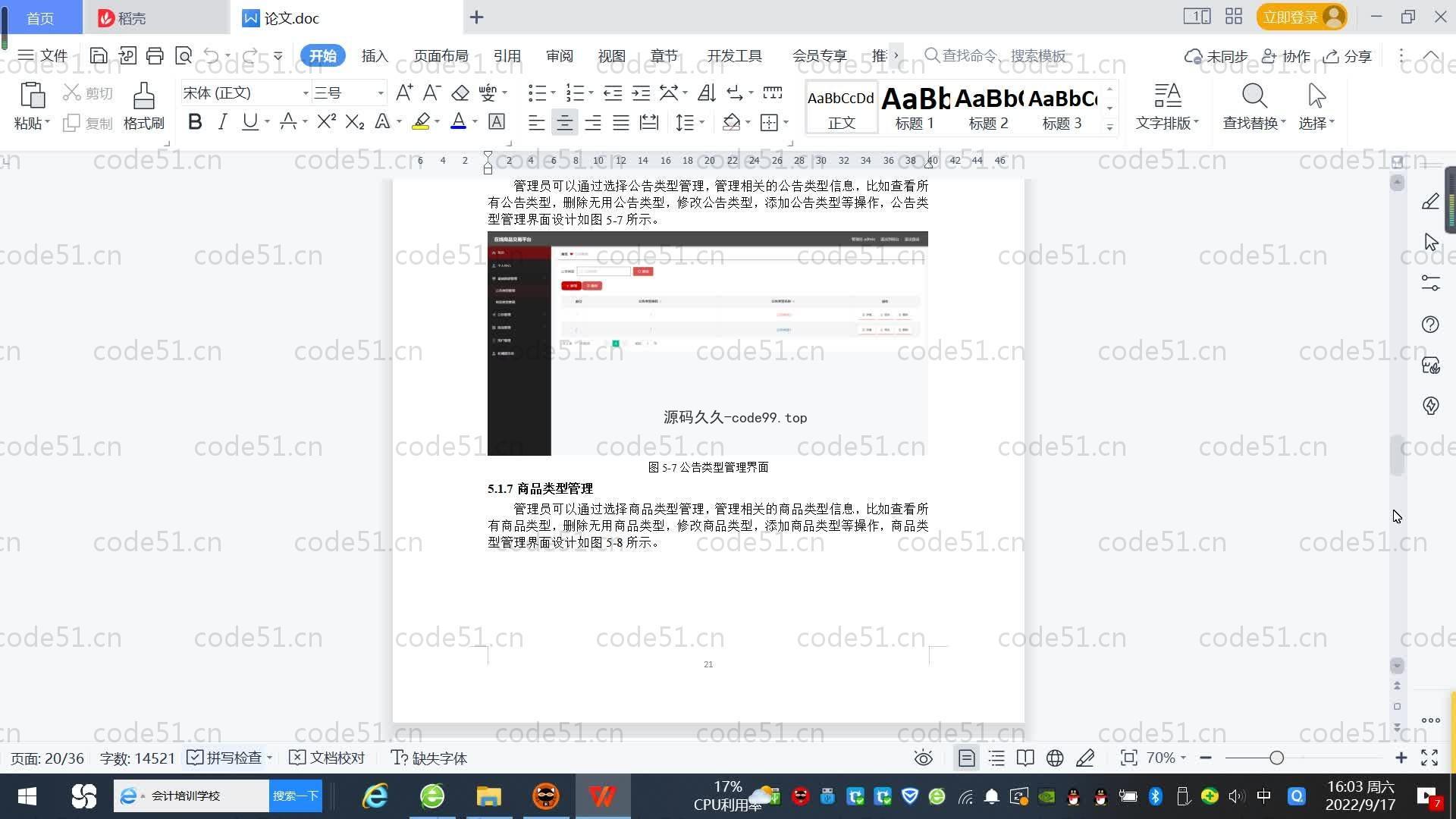Screen dimensions: 1456x819
Task: Toggle page view layout icon
Action: pyautogui.click(x=966, y=758)
